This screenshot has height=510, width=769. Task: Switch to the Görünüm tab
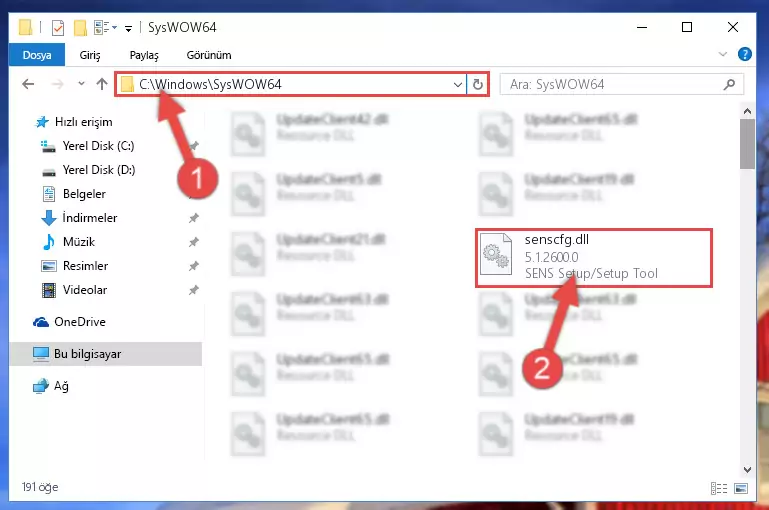click(209, 55)
